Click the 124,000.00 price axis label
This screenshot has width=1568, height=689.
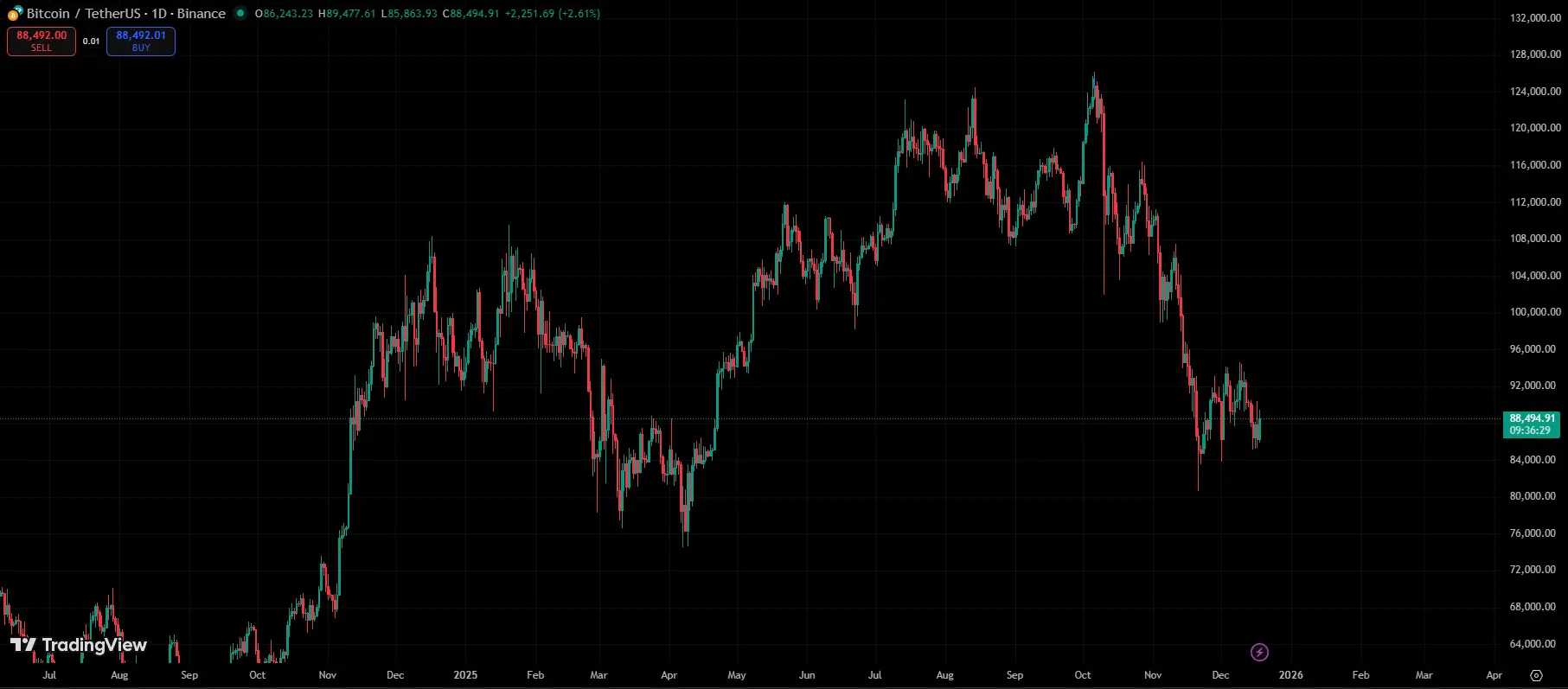(x=1535, y=91)
